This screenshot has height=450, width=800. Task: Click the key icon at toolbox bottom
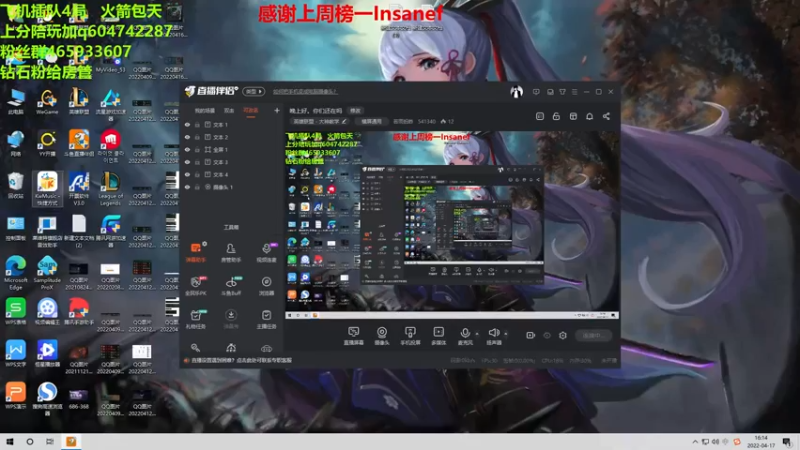coord(195,348)
